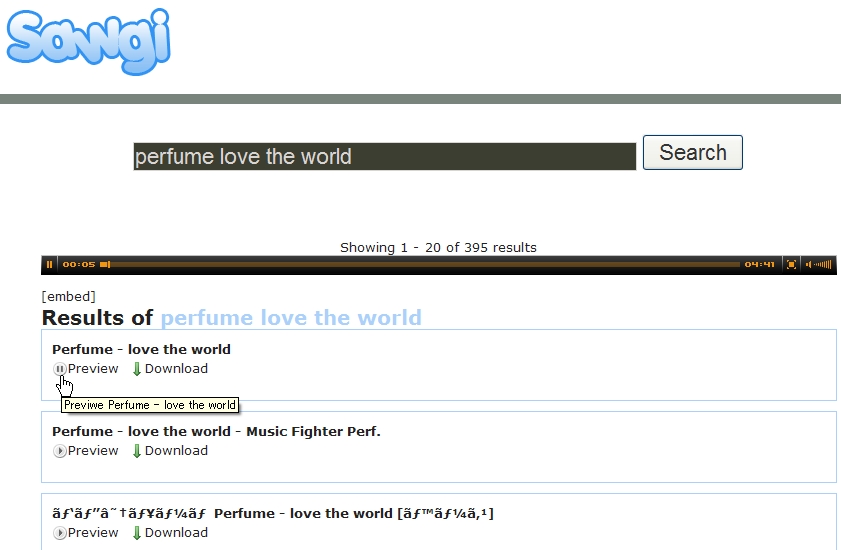The height and width of the screenshot is (550, 841).
Task: Click the audio player seek bar
Action: (x=419, y=264)
